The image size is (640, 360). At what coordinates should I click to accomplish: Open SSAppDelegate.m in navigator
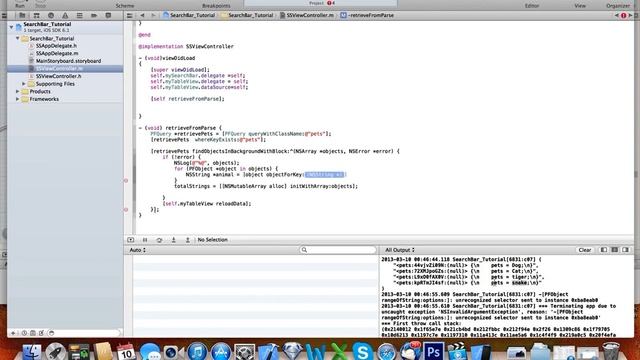click(x=57, y=53)
